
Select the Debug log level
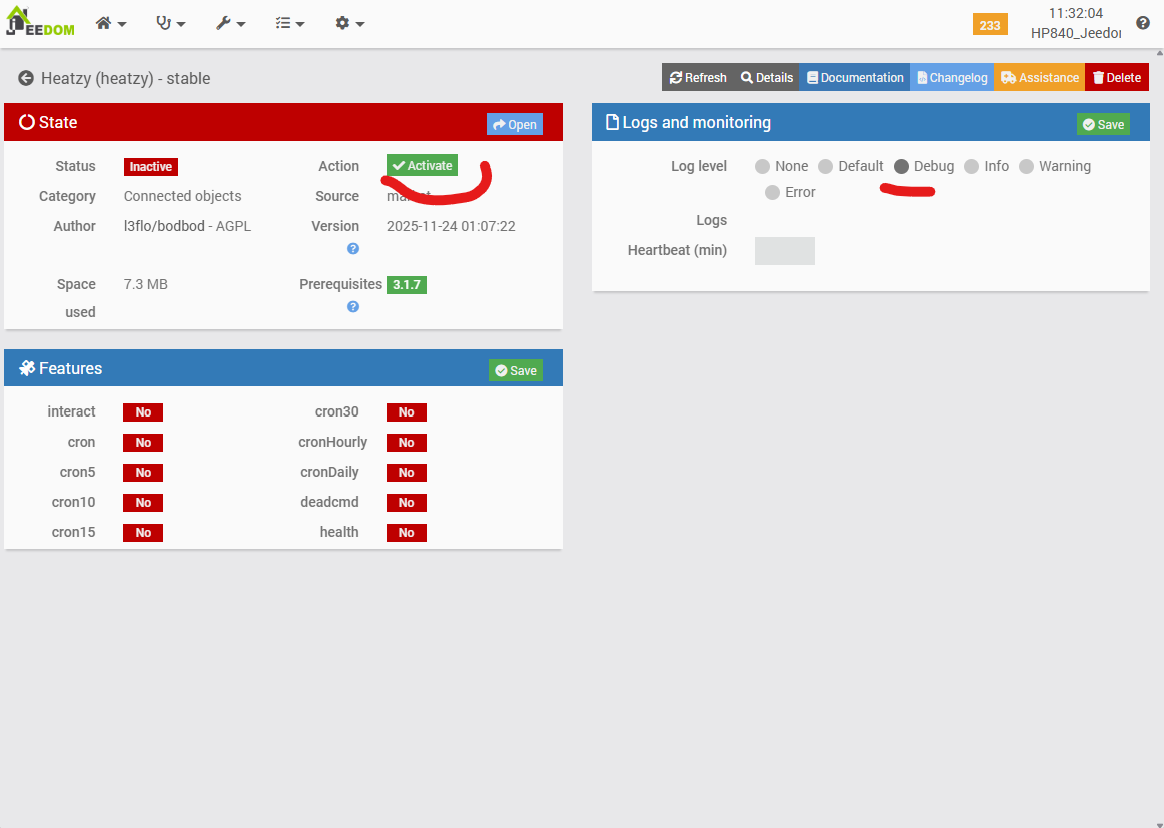[x=901, y=166]
